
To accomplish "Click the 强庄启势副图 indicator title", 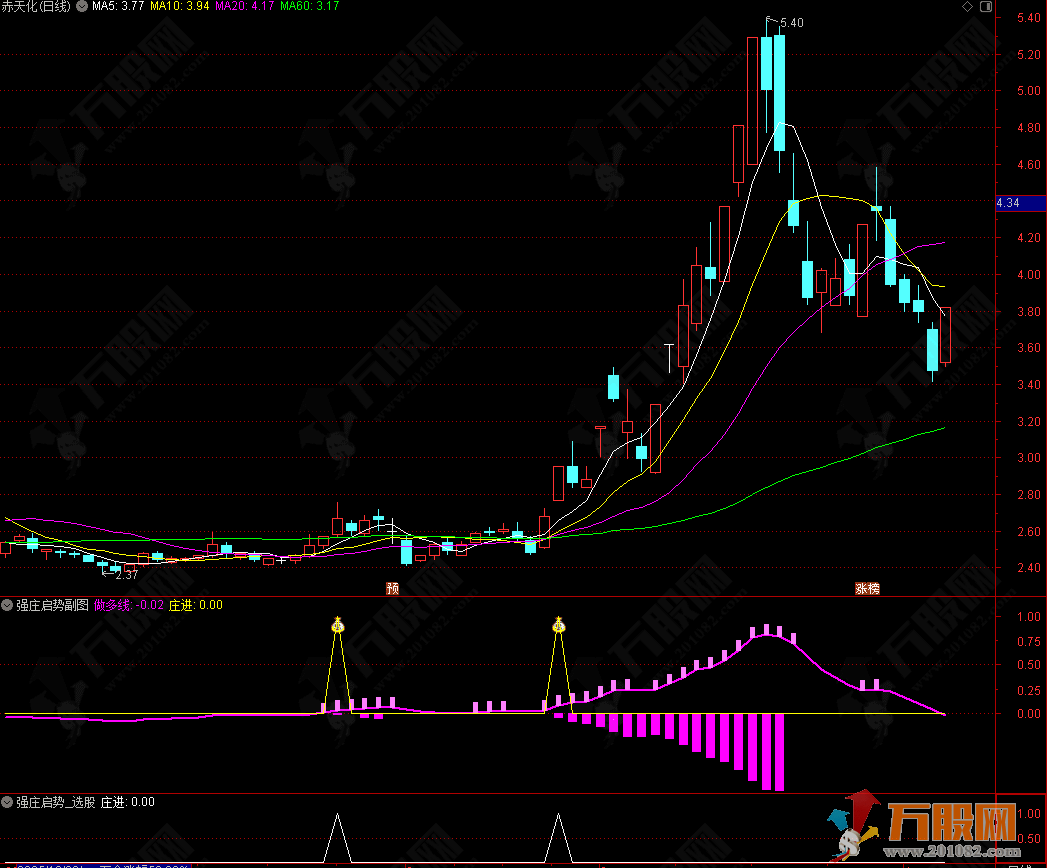I will 52,605.
